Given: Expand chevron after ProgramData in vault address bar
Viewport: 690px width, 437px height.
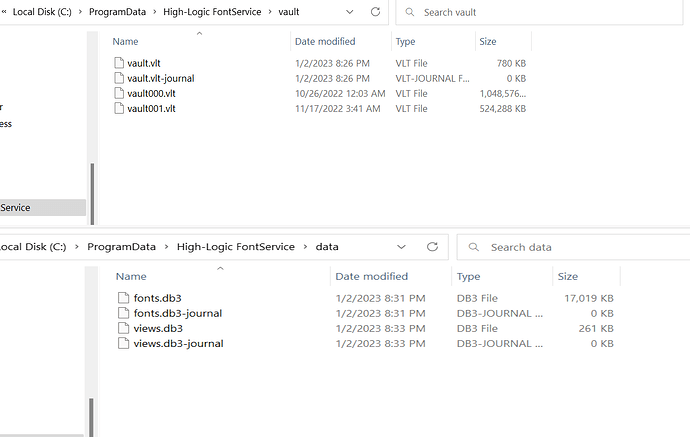Looking at the screenshot, I should pos(154,12).
